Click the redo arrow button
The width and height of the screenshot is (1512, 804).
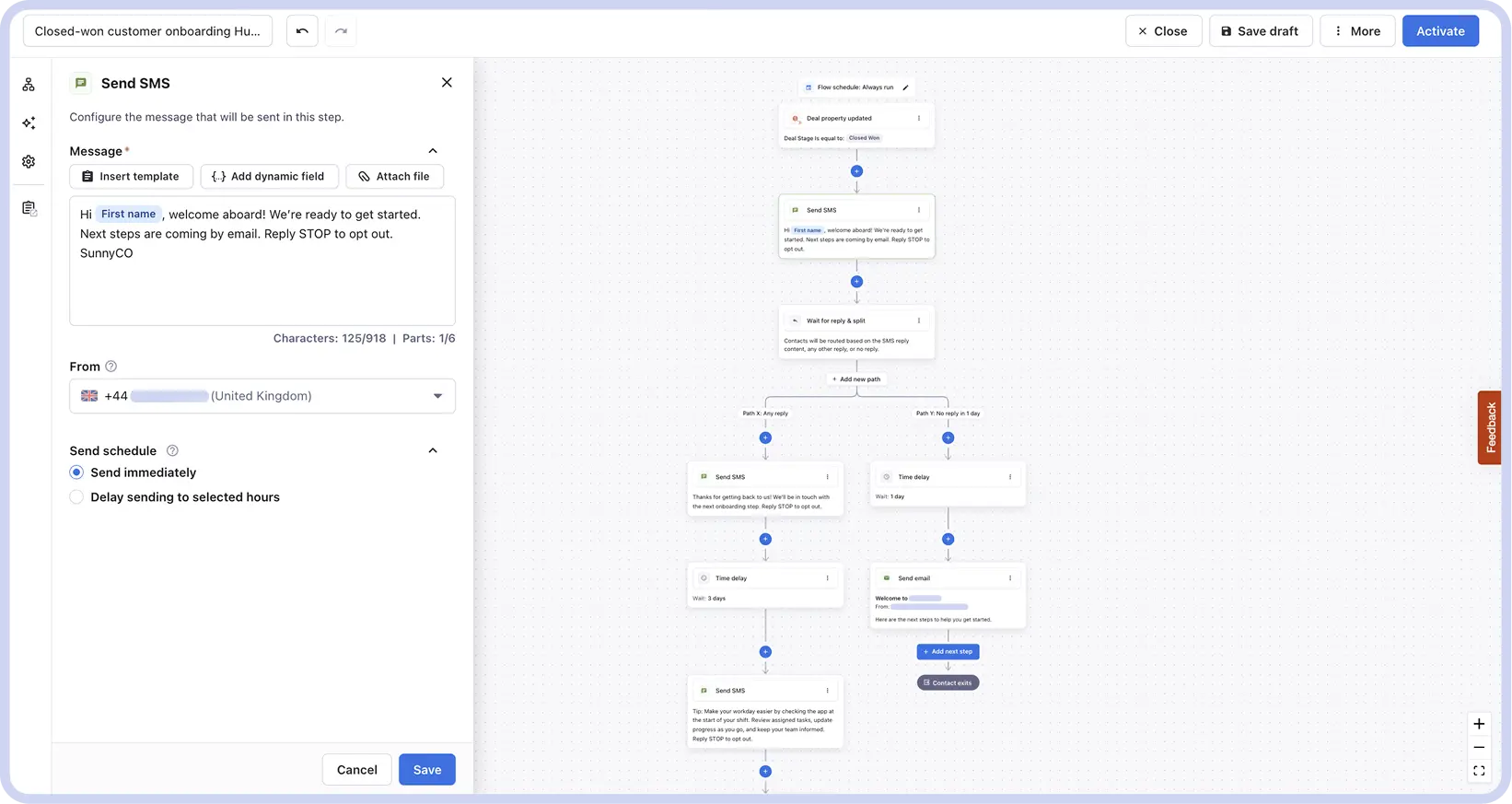tap(341, 31)
